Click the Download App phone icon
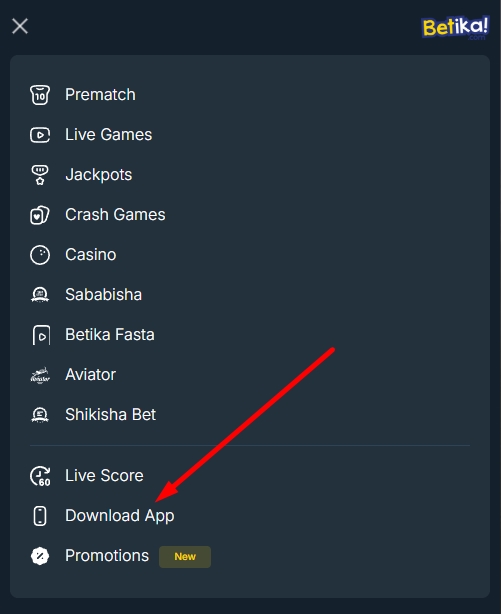 pos(40,516)
